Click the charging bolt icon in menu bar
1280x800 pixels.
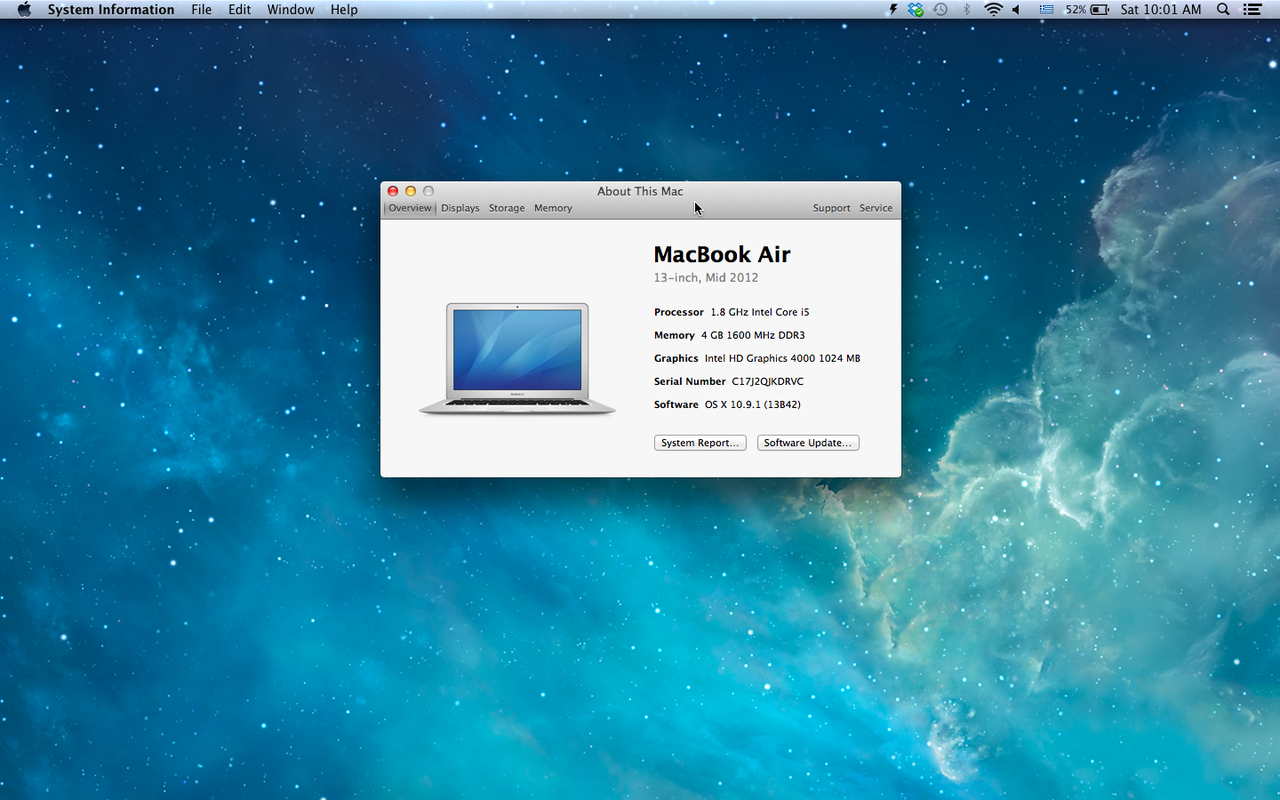tap(893, 9)
